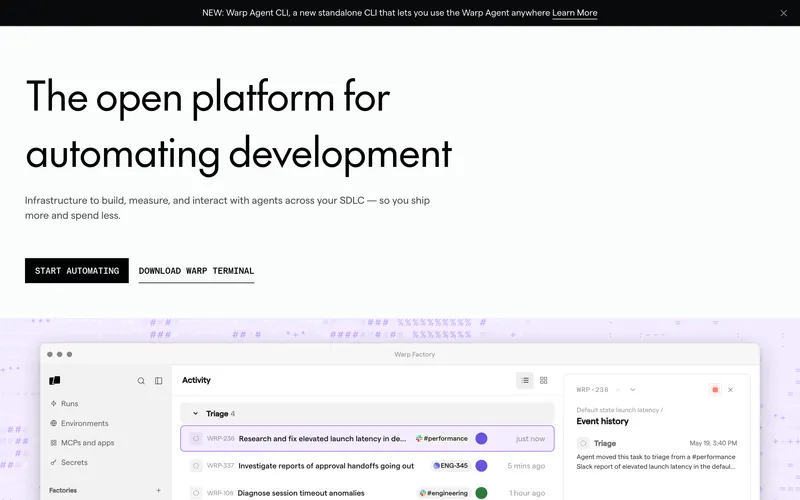Toggle status circle for WRP-236
Screen dimensions: 800x500
coord(196,439)
